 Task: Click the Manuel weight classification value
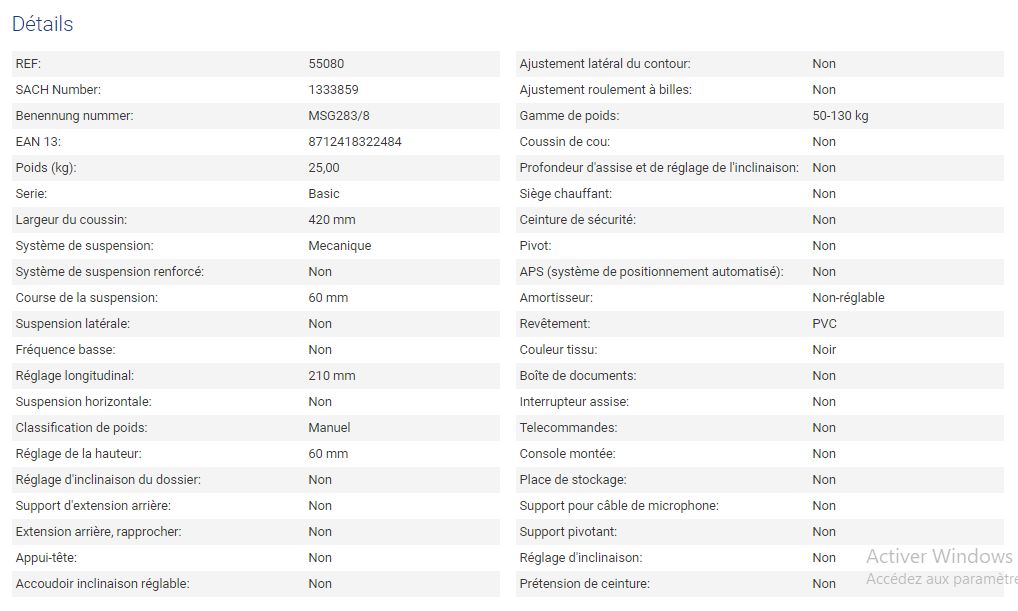[329, 428]
